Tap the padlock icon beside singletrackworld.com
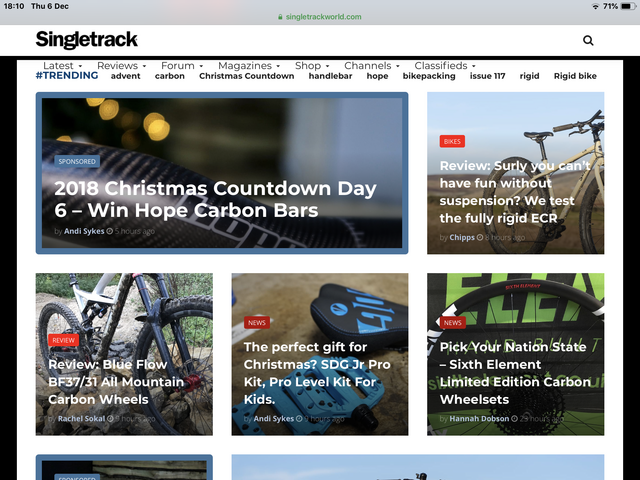The image size is (640, 480). (x=280, y=17)
